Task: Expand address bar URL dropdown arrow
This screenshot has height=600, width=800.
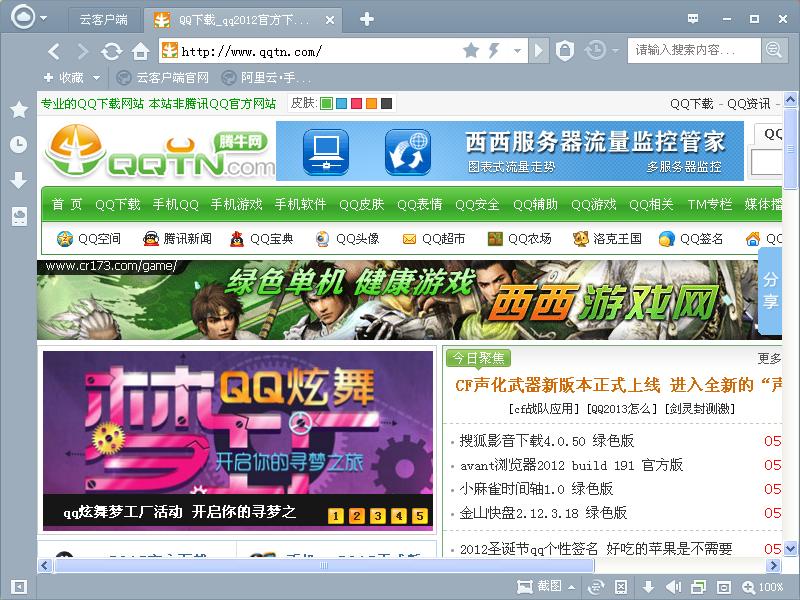Action: pyautogui.click(x=517, y=51)
